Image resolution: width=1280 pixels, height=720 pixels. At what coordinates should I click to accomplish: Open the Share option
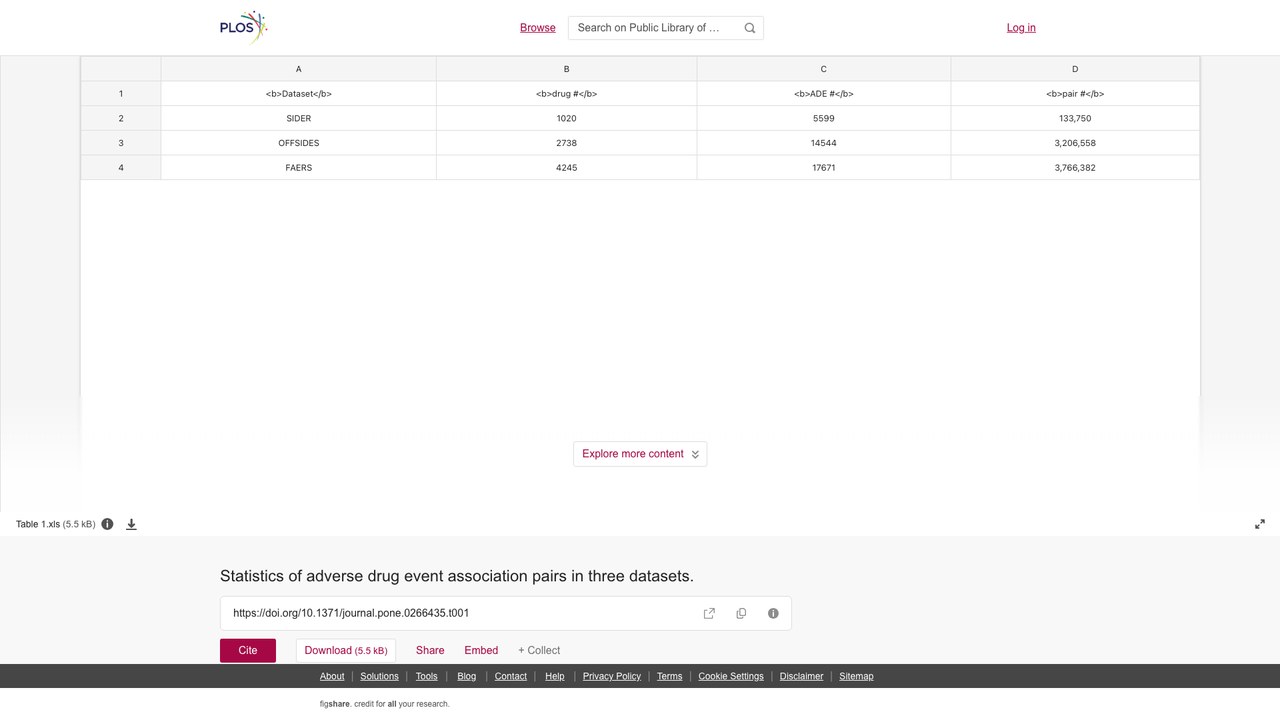(x=430, y=650)
